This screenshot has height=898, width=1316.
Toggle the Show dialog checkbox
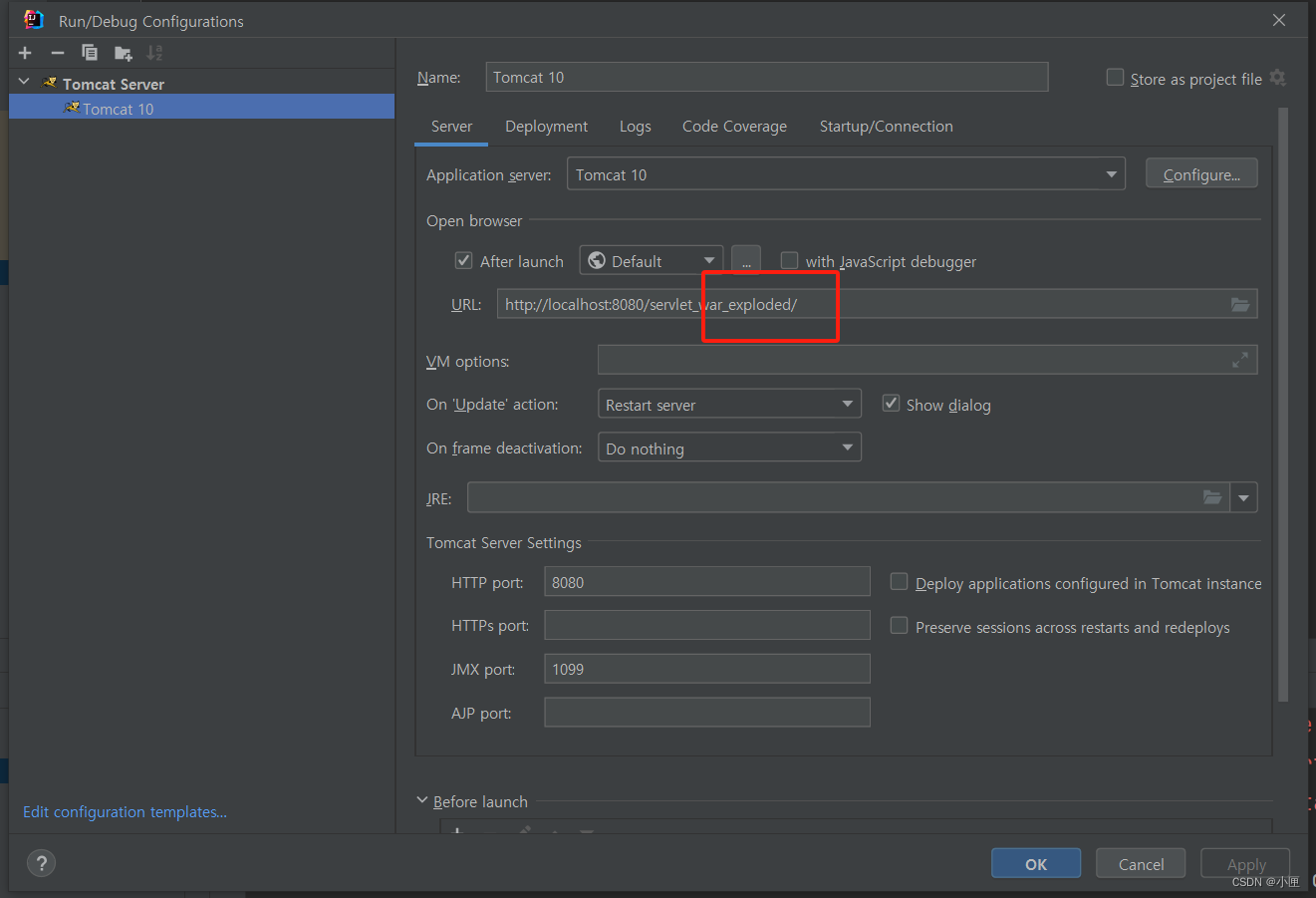pyautogui.click(x=892, y=404)
